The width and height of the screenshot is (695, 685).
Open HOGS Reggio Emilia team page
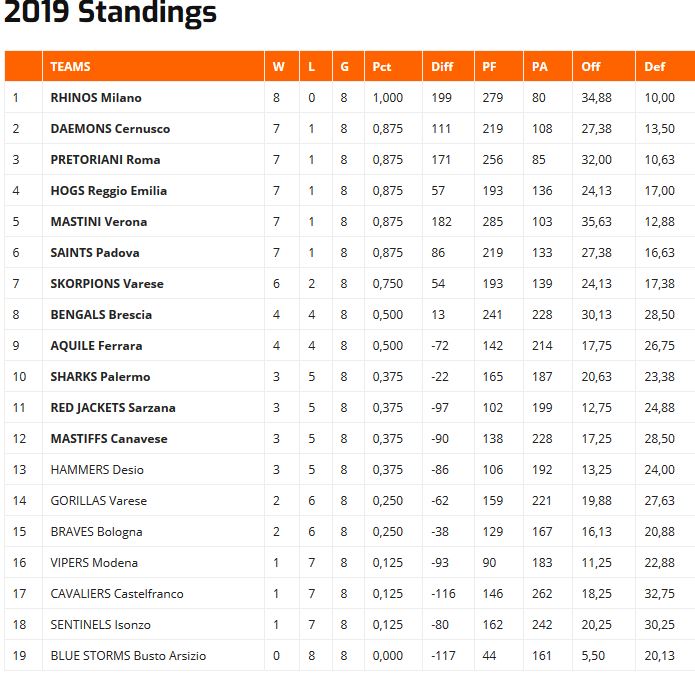(x=108, y=191)
